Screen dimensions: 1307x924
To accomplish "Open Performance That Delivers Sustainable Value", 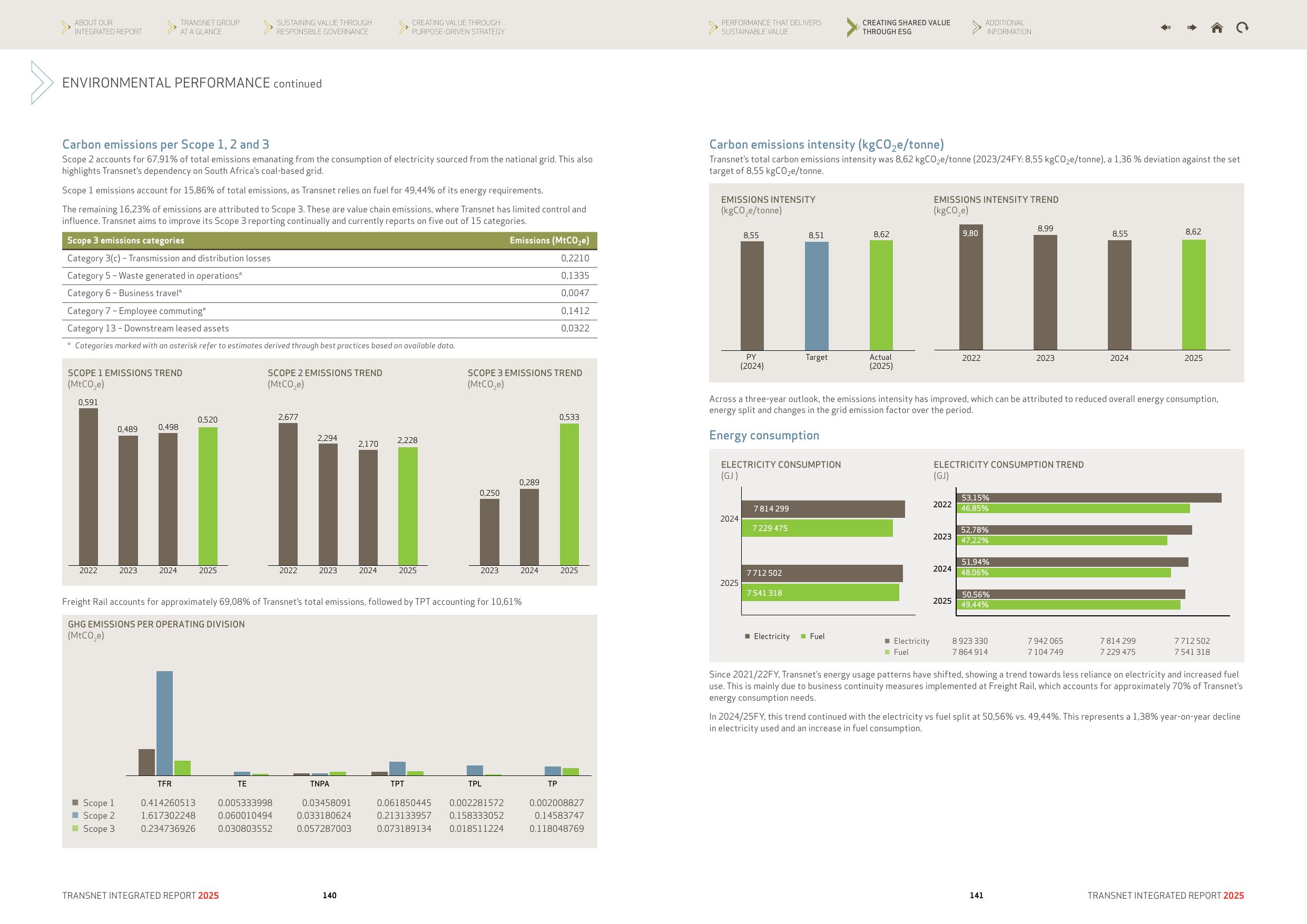I will point(771,27).
